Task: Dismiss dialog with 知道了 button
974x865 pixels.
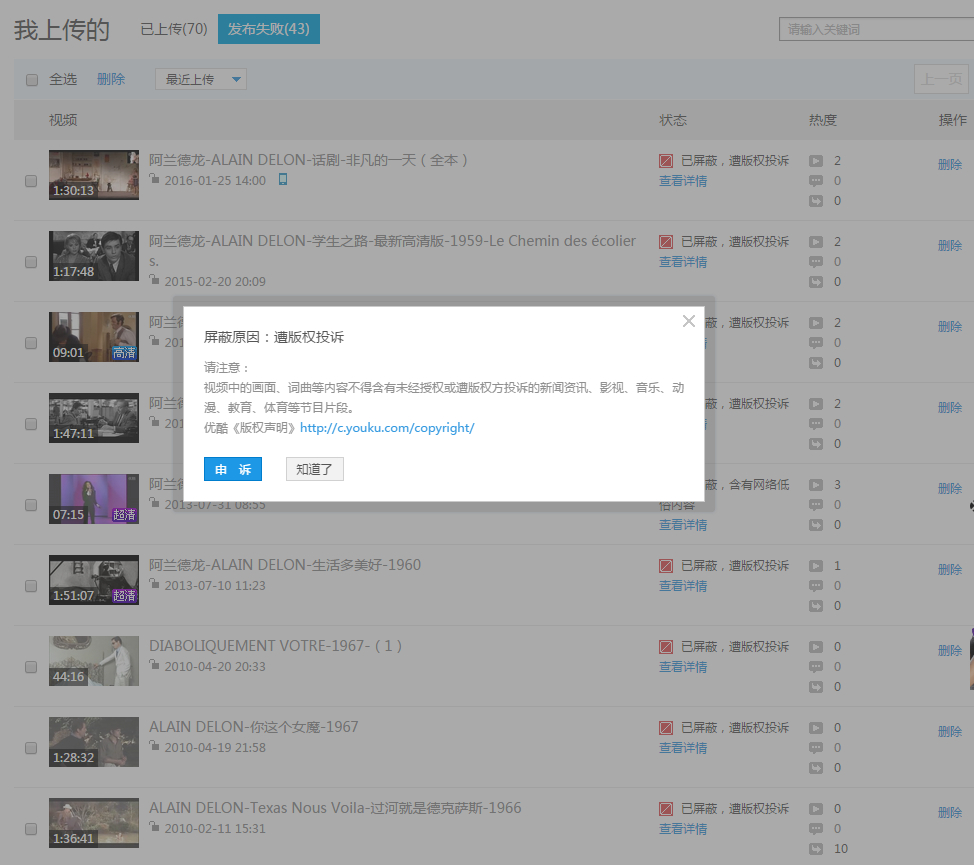Action: point(314,469)
